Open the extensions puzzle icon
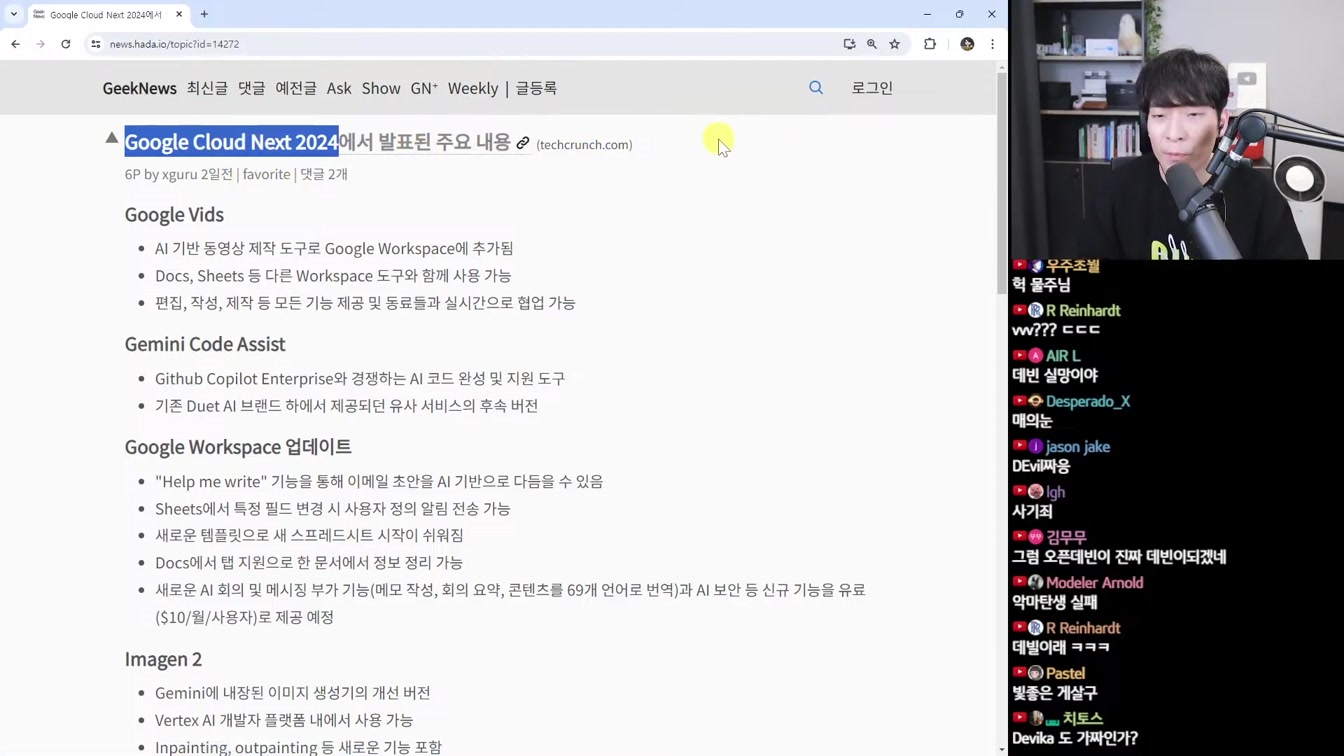 coord(930,44)
